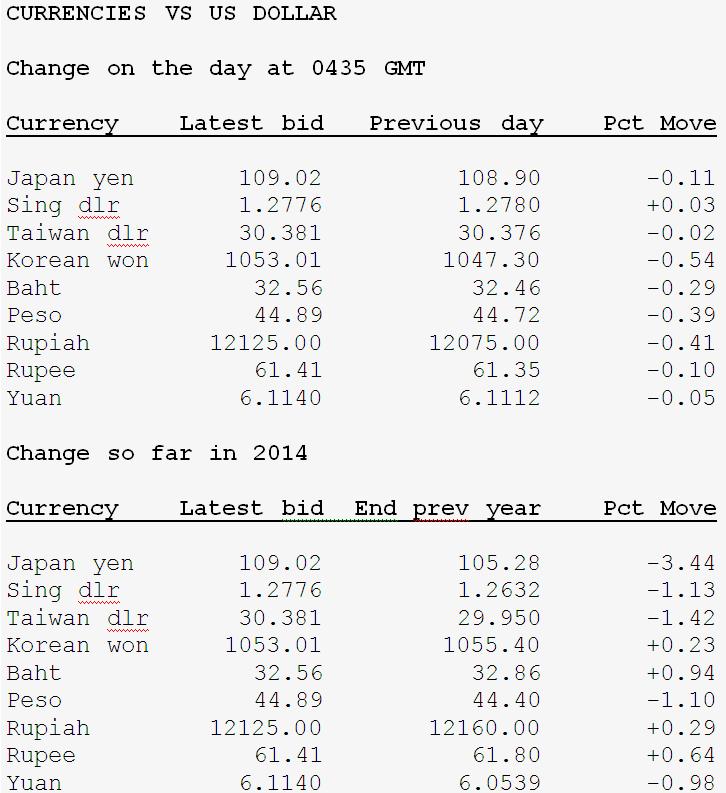This screenshot has width=726, height=793.
Task: Click the Rupiah previous day value 12075.00
Action: (484, 344)
